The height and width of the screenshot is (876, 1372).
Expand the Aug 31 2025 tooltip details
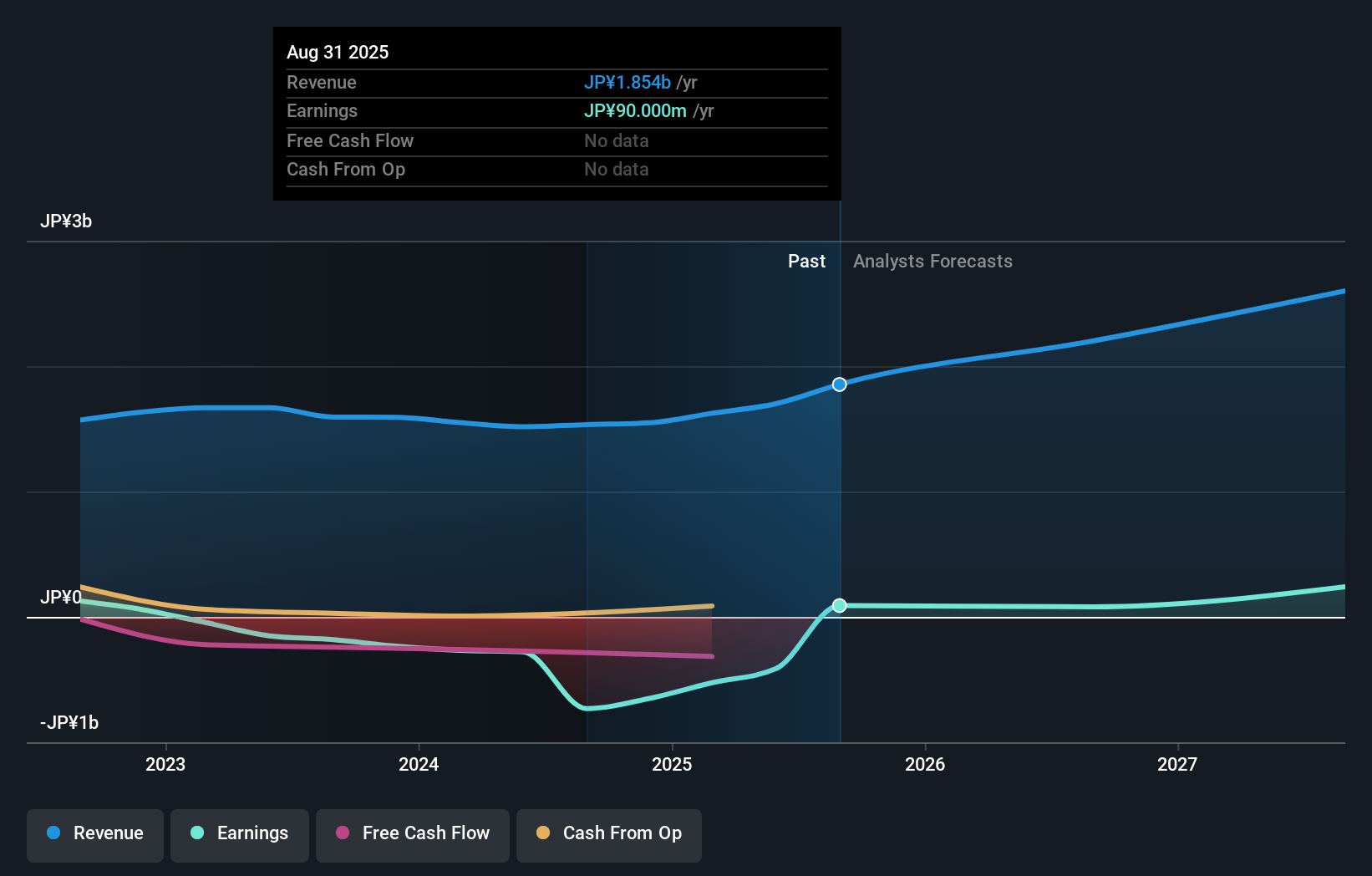pos(338,52)
